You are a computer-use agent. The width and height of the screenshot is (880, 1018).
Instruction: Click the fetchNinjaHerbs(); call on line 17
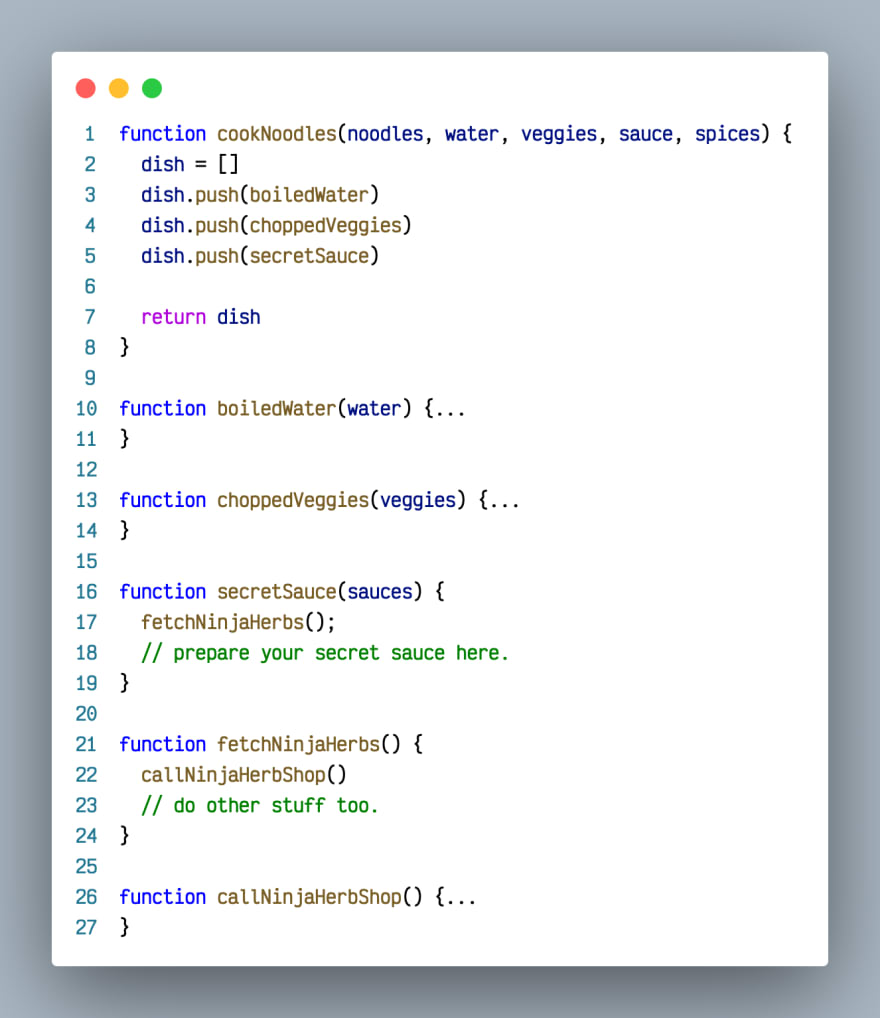pos(238,623)
